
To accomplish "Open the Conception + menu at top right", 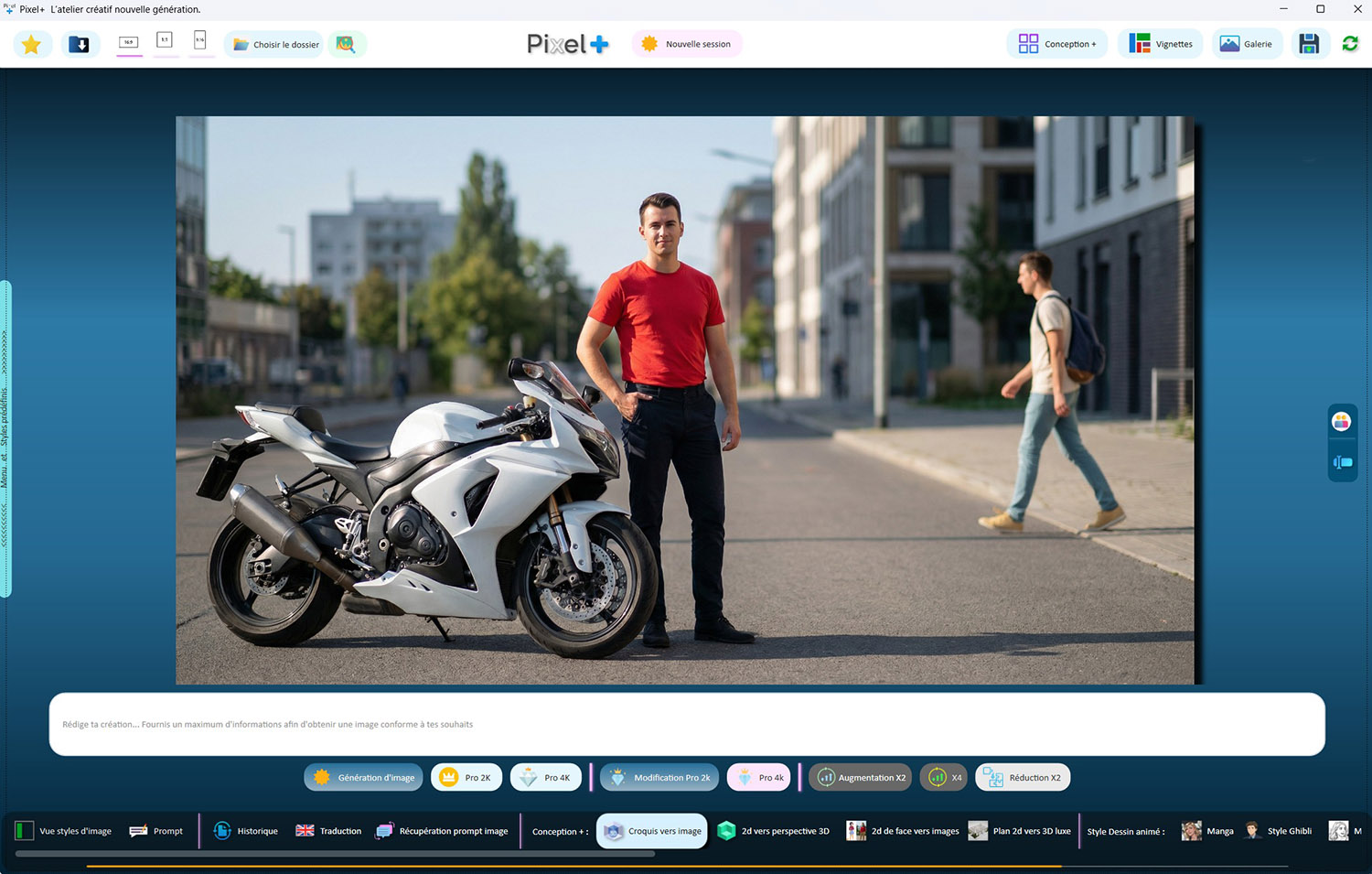I will 1057,44.
